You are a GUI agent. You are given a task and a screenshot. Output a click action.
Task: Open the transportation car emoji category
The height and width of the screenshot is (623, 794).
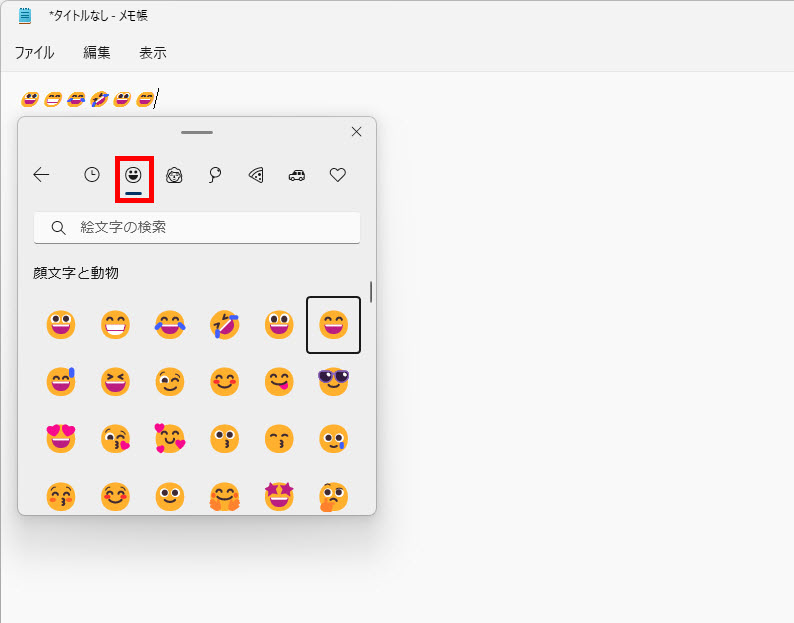pos(297,175)
